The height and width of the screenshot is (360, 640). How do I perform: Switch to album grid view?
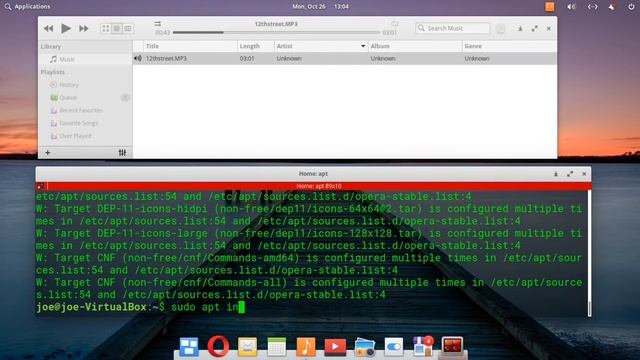[x=106, y=28]
